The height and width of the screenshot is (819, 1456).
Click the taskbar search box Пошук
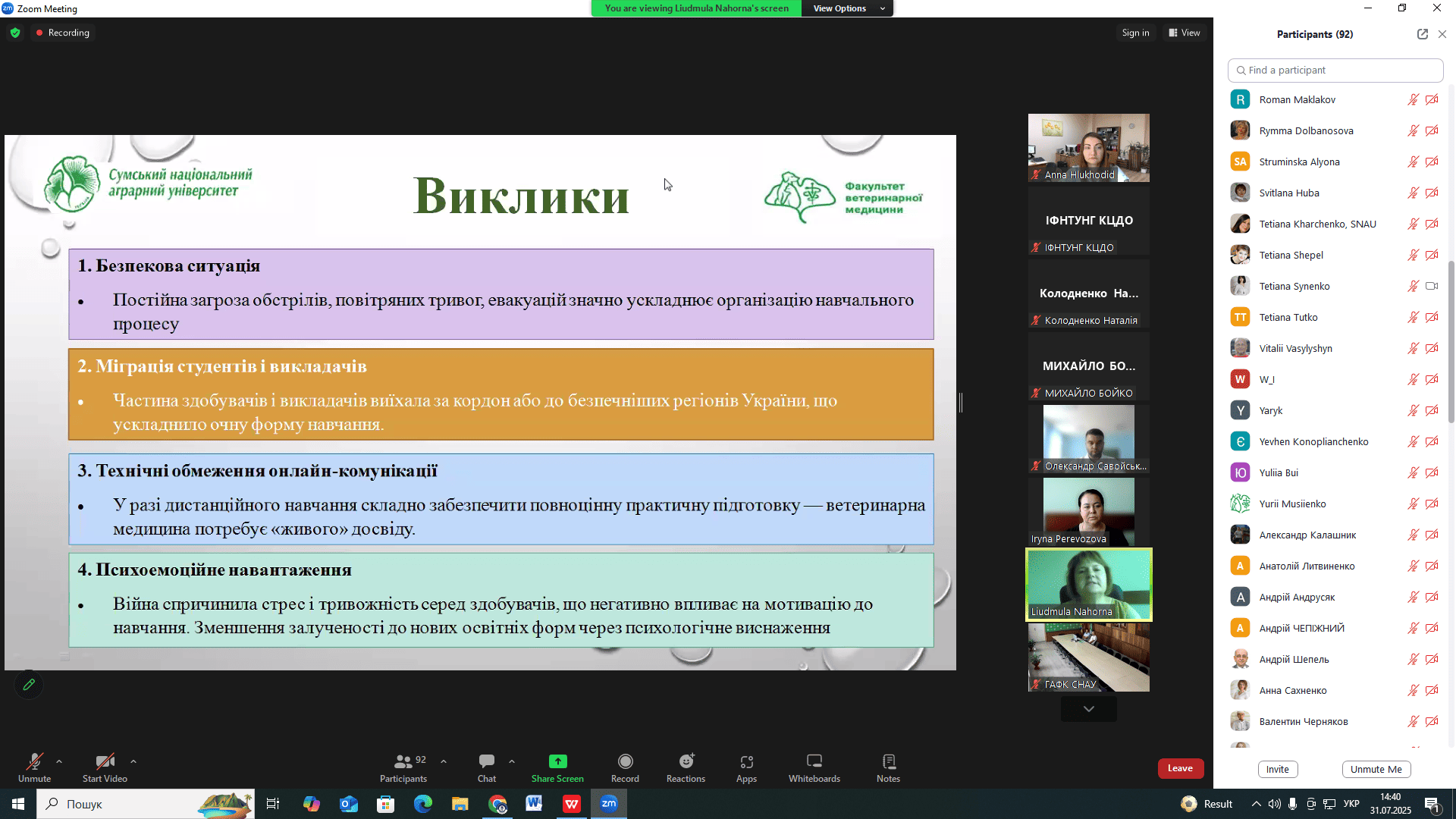(146, 804)
